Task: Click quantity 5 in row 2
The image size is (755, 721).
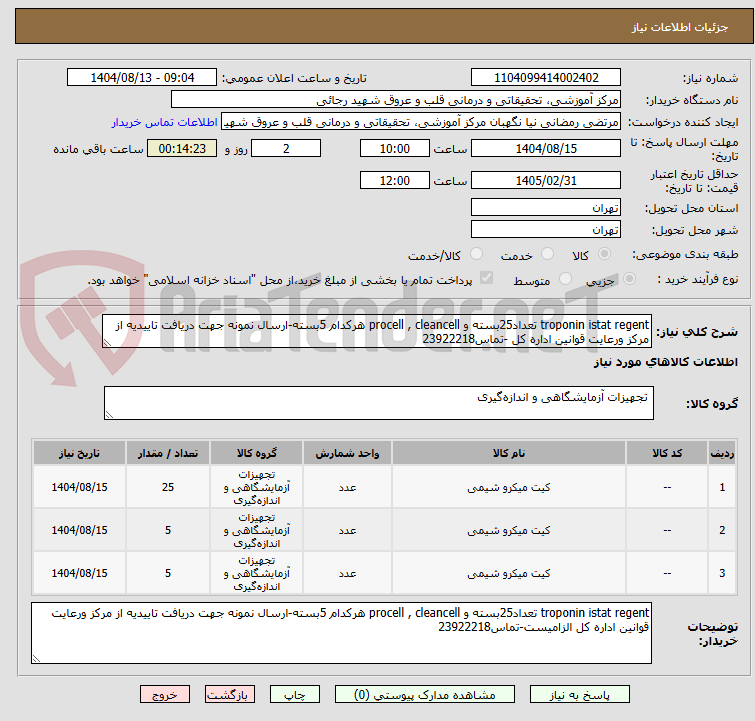Action: [x=168, y=530]
